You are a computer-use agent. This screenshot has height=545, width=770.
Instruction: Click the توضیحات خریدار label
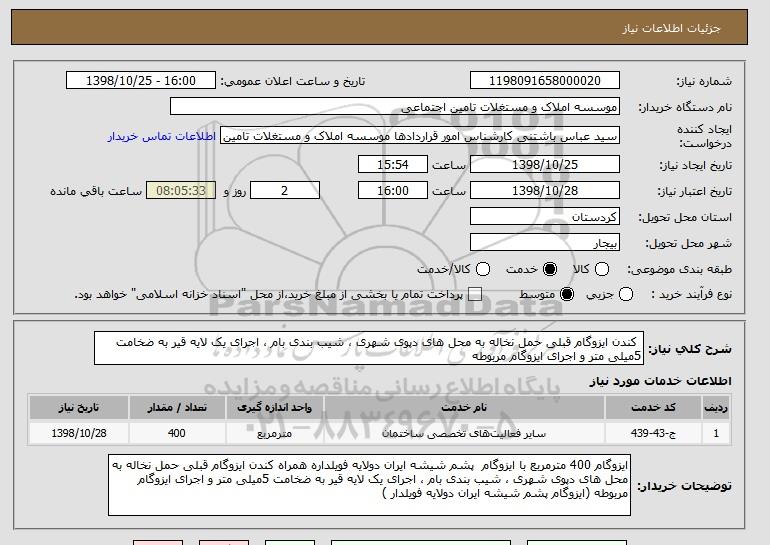pos(684,486)
